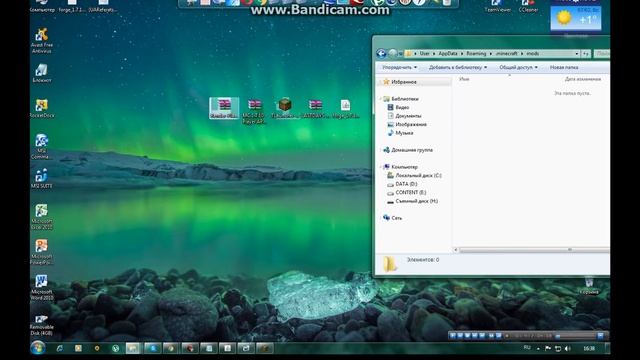Open the Изображения library
Image resolution: width=640 pixels, height=360 pixels.
tap(411, 124)
